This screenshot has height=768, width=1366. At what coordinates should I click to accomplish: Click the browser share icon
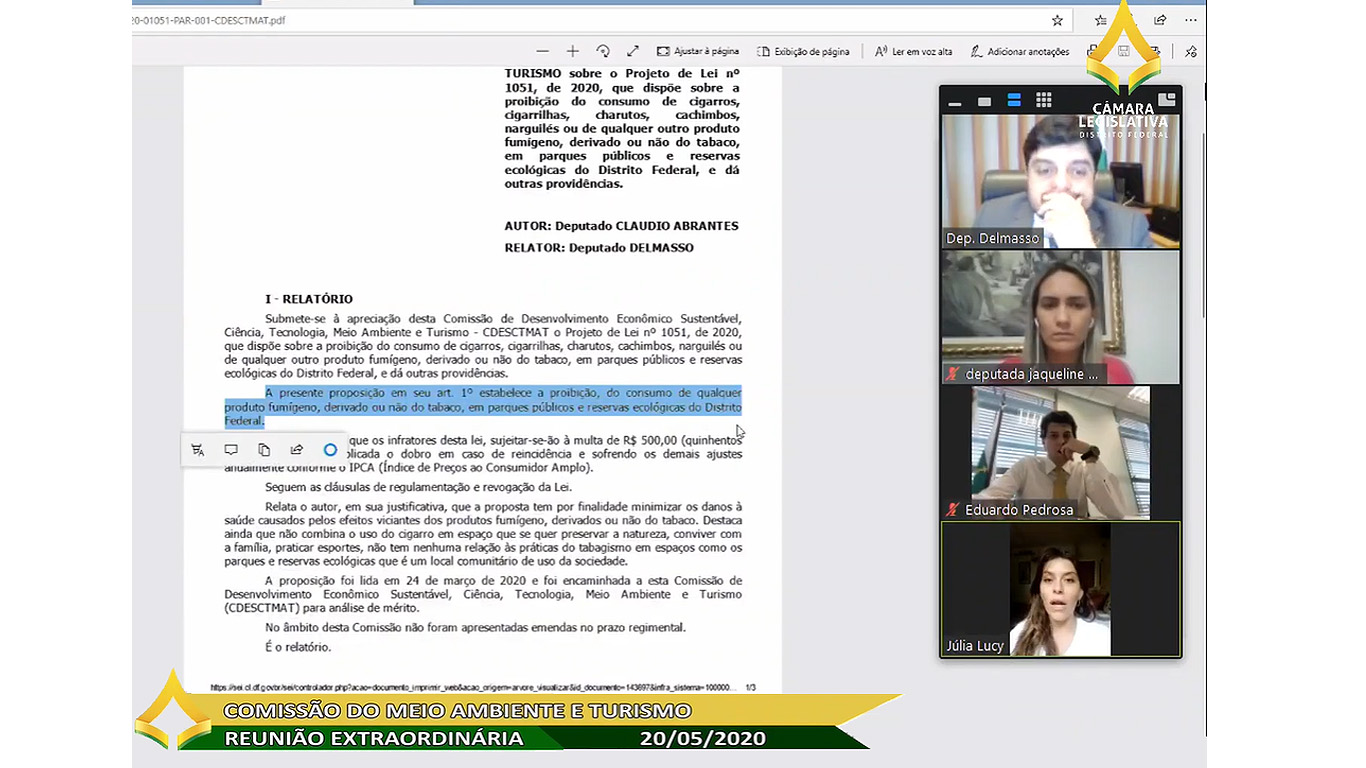(1160, 20)
